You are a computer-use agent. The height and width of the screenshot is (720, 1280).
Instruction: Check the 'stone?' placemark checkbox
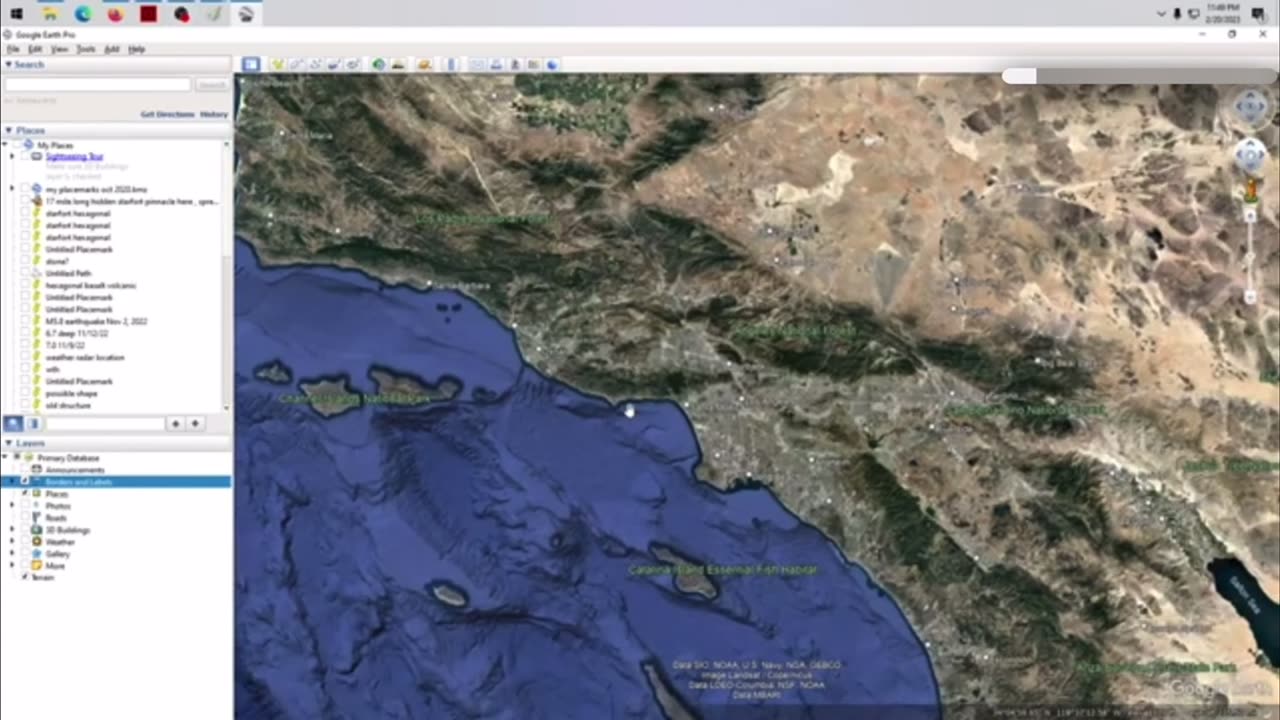(x=26, y=262)
